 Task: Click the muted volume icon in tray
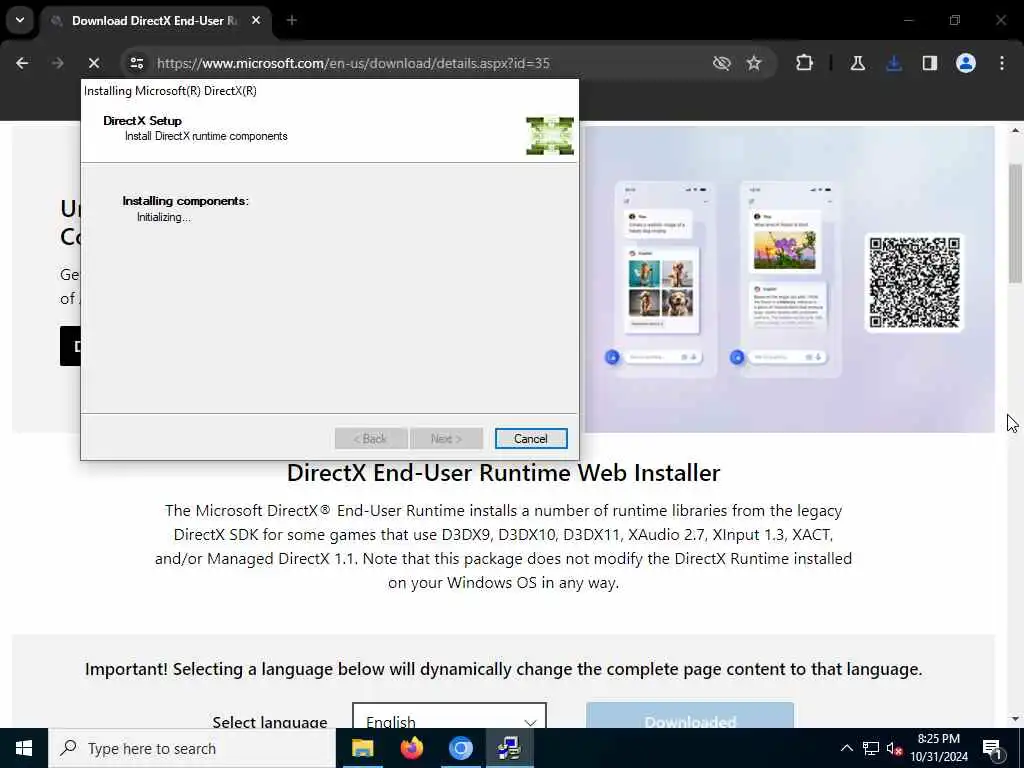(894, 749)
